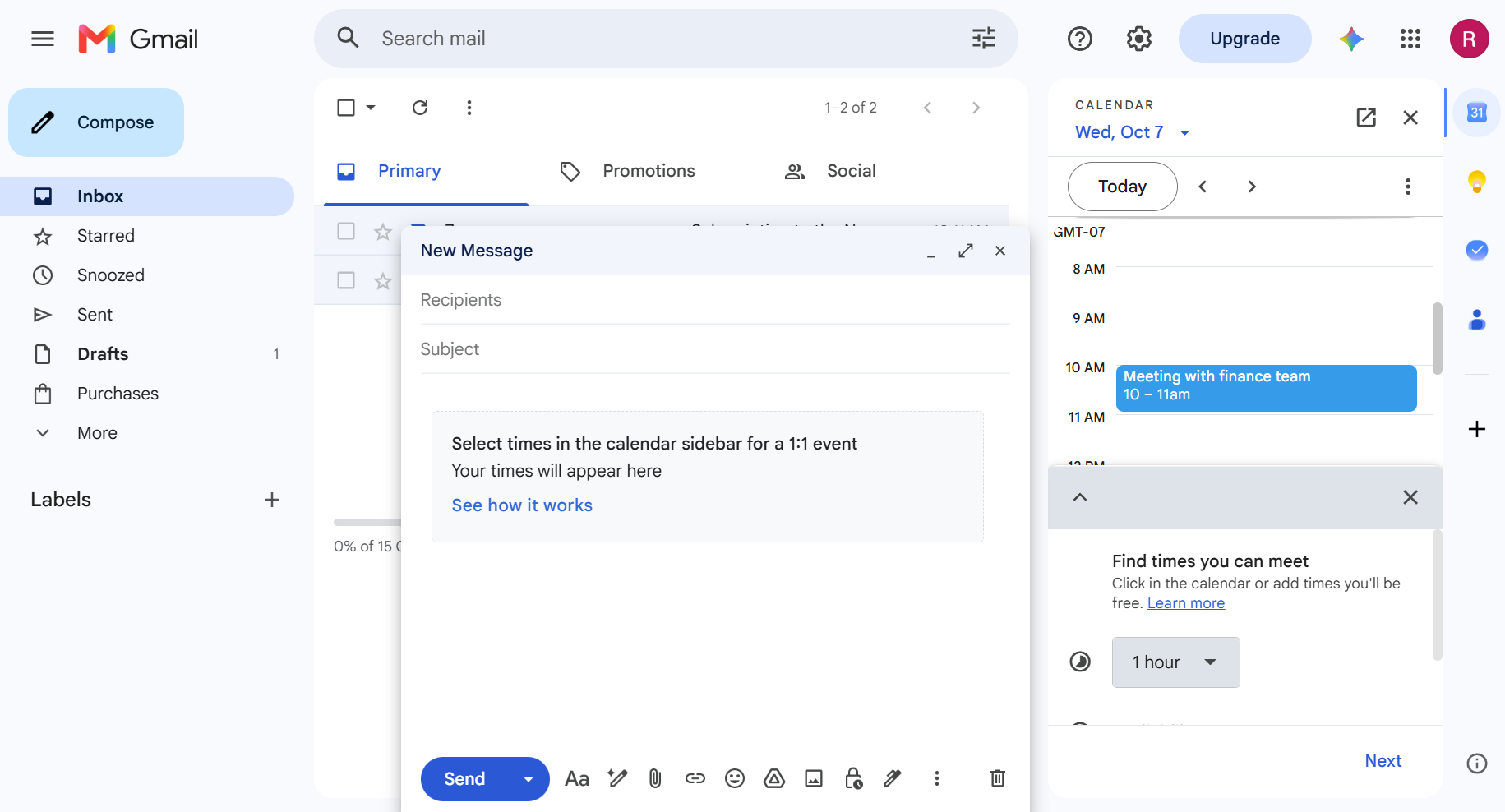Screen dimensions: 1505x812
Task: Click Help me write pencil icon
Action: coord(616,778)
